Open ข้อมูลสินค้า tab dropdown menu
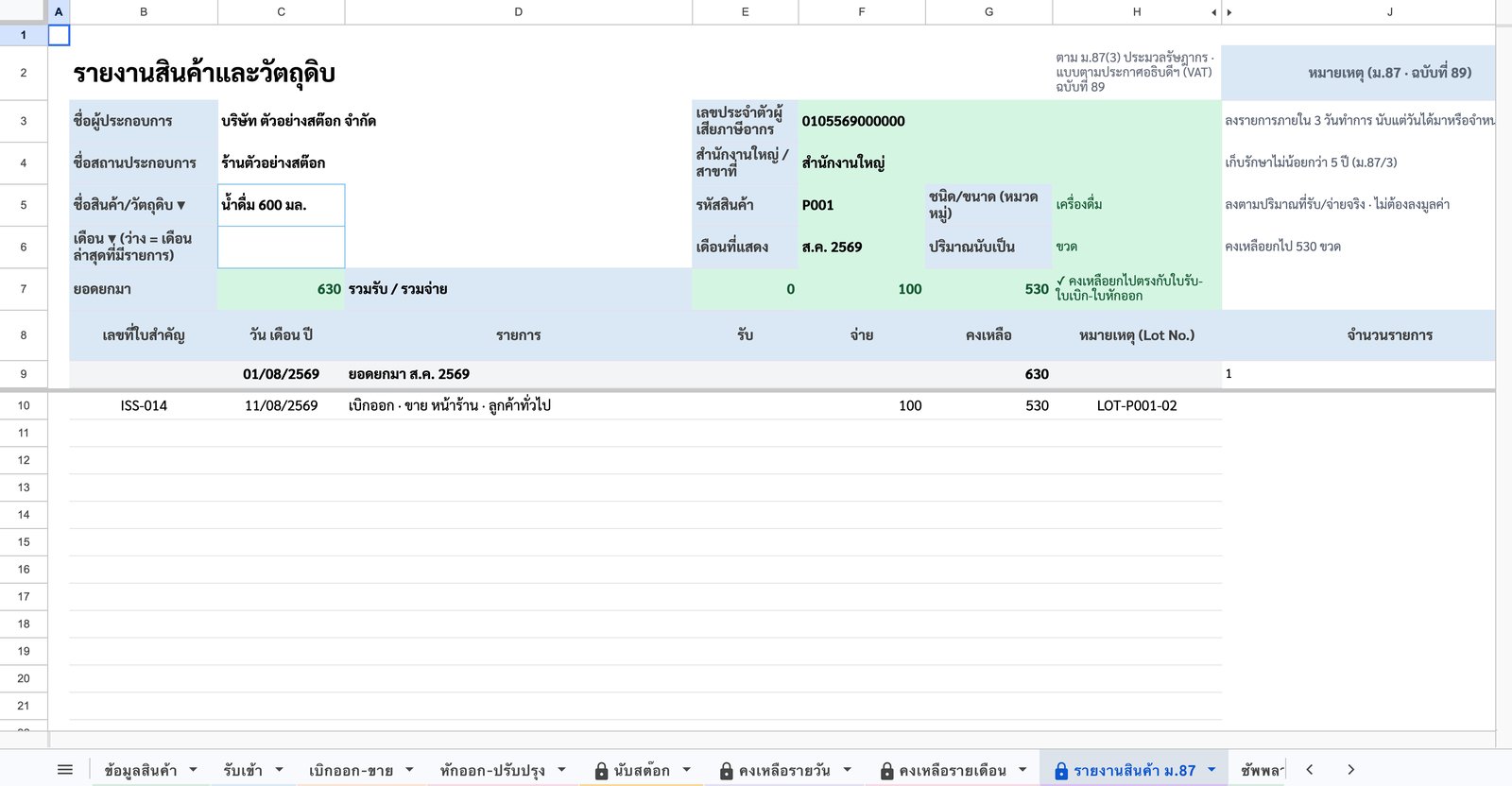The height and width of the screenshot is (786, 1512). pyautogui.click(x=193, y=770)
